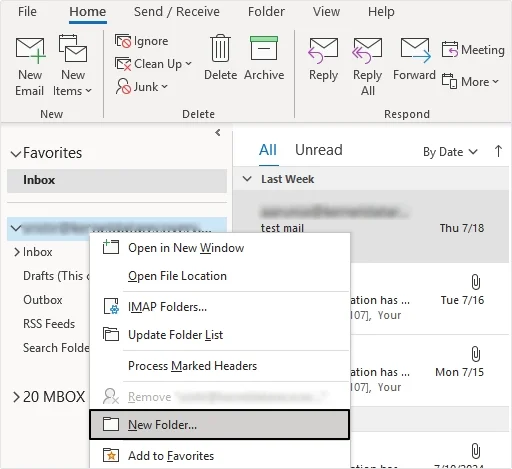Click attachment paperclip on Tue 7/16 message

coord(476,282)
